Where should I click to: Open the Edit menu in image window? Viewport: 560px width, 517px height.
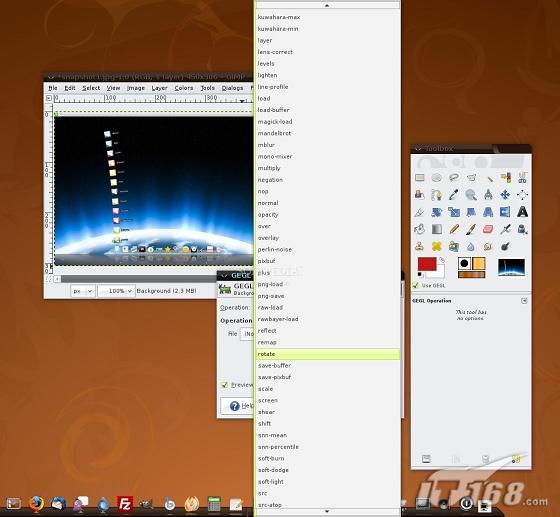tap(70, 88)
